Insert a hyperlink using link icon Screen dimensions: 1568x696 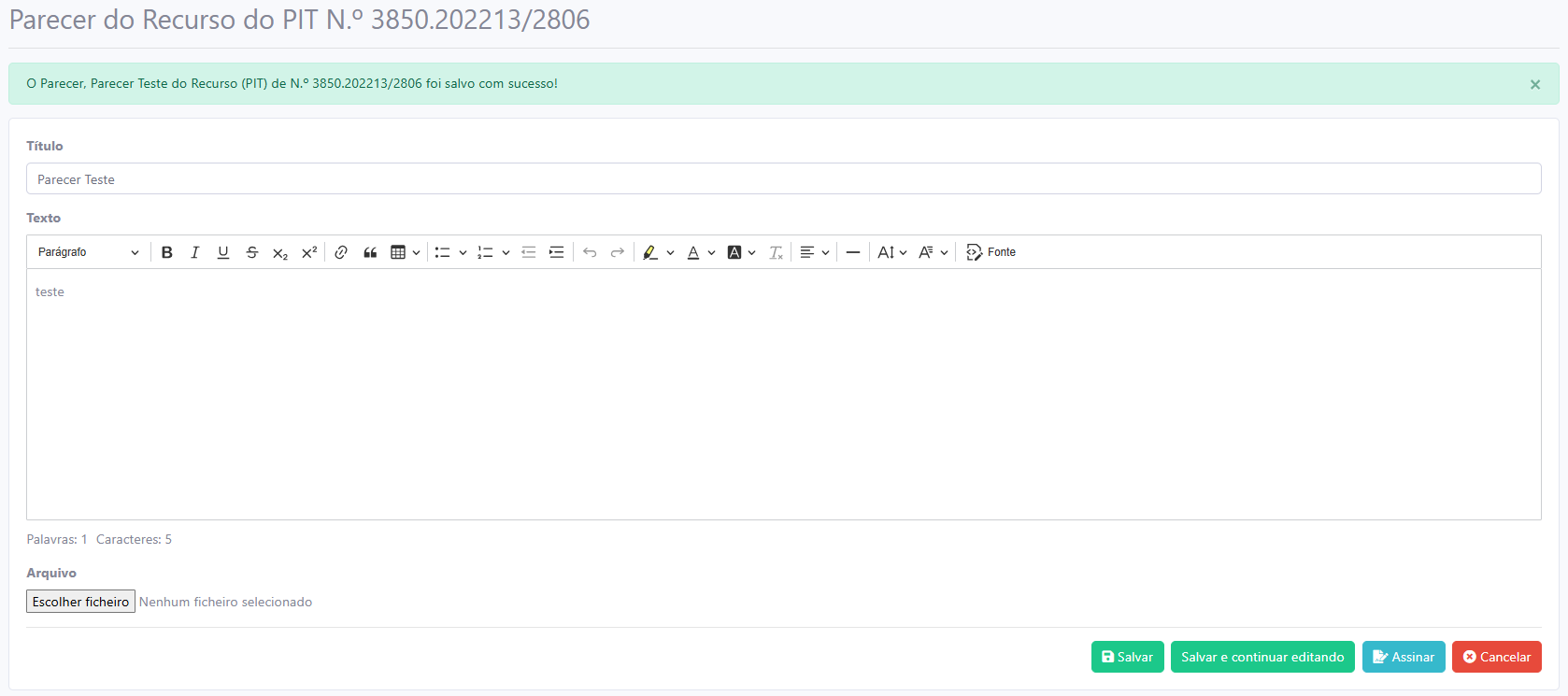(x=341, y=252)
